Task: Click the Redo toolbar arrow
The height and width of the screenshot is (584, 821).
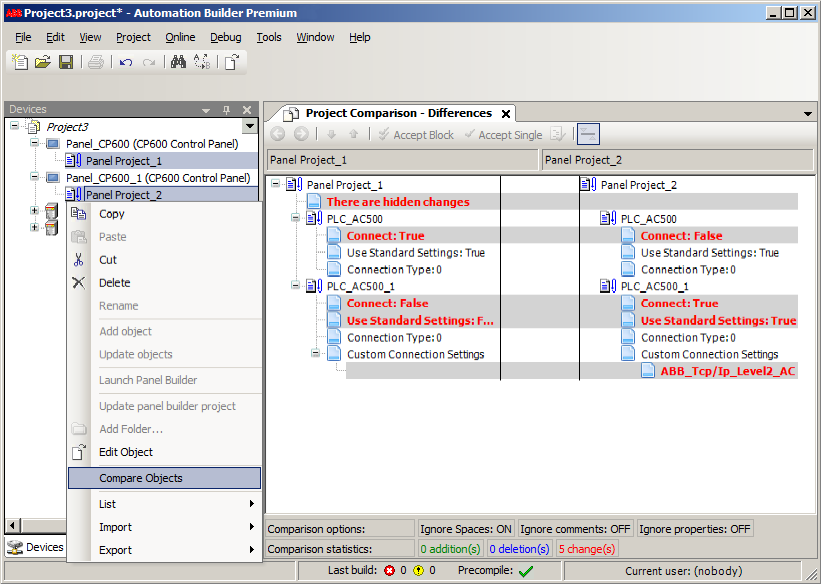Action: [x=149, y=63]
